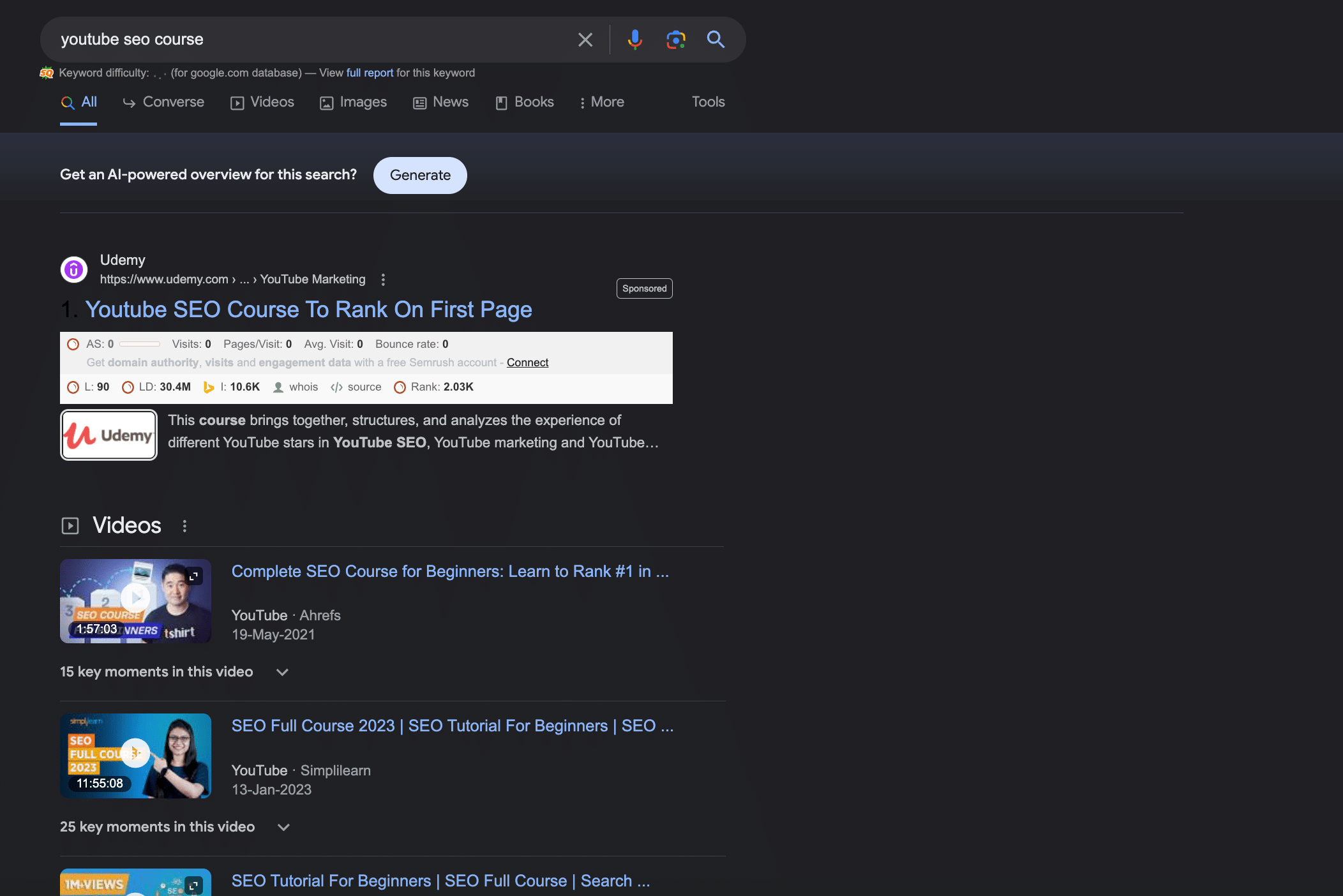Click Generate for AI-powered overview
Image resolution: width=1343 pixels, height=896 pixels.
tap(420, 175)
